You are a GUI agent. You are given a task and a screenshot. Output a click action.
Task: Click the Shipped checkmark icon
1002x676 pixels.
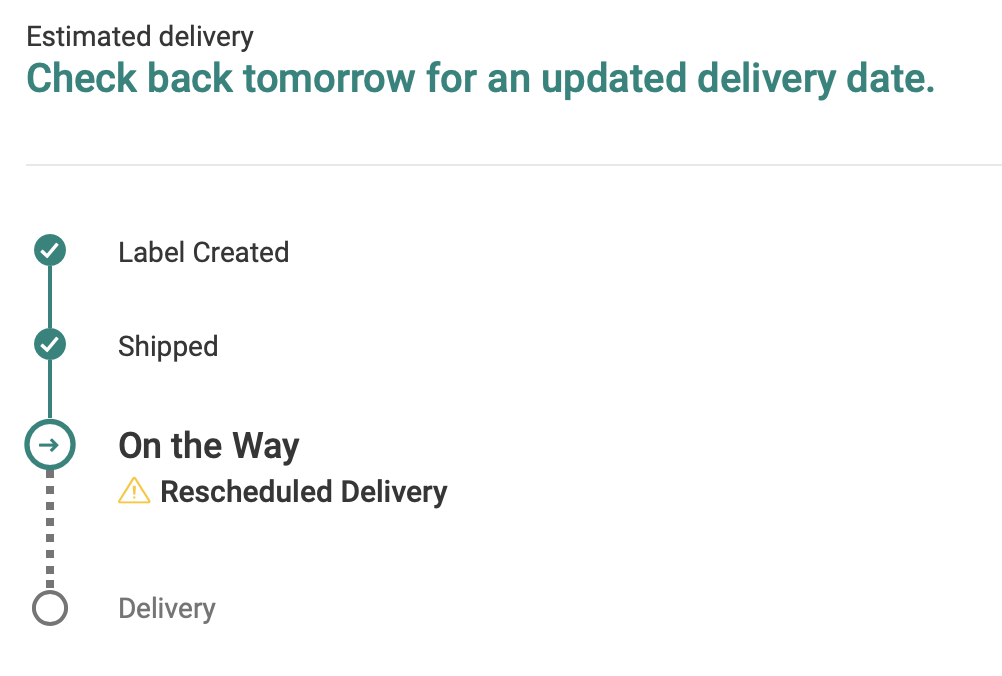[49, 345]
